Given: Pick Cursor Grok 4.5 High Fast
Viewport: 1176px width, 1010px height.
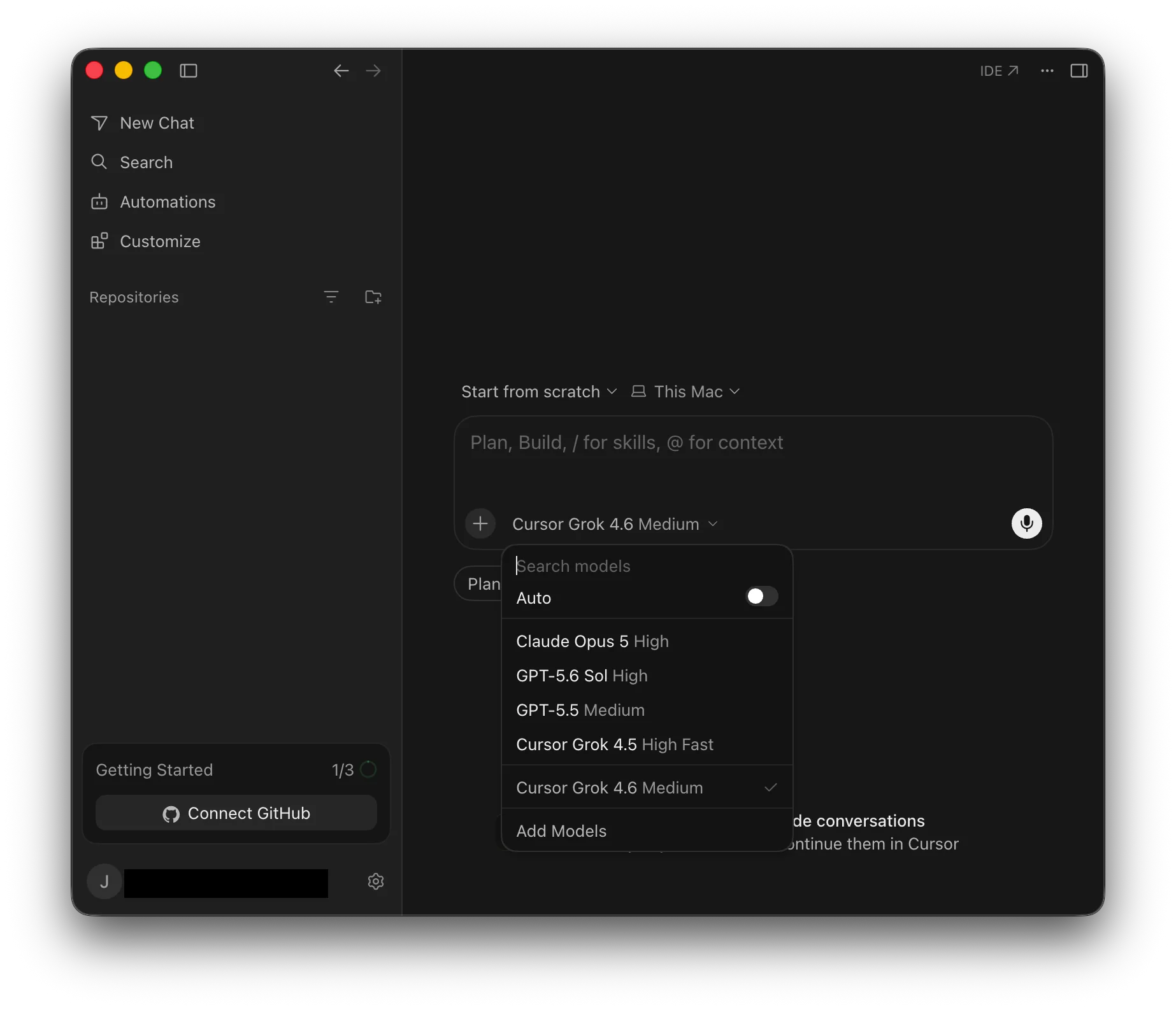Looking at the screenshot, I should 647,744.
